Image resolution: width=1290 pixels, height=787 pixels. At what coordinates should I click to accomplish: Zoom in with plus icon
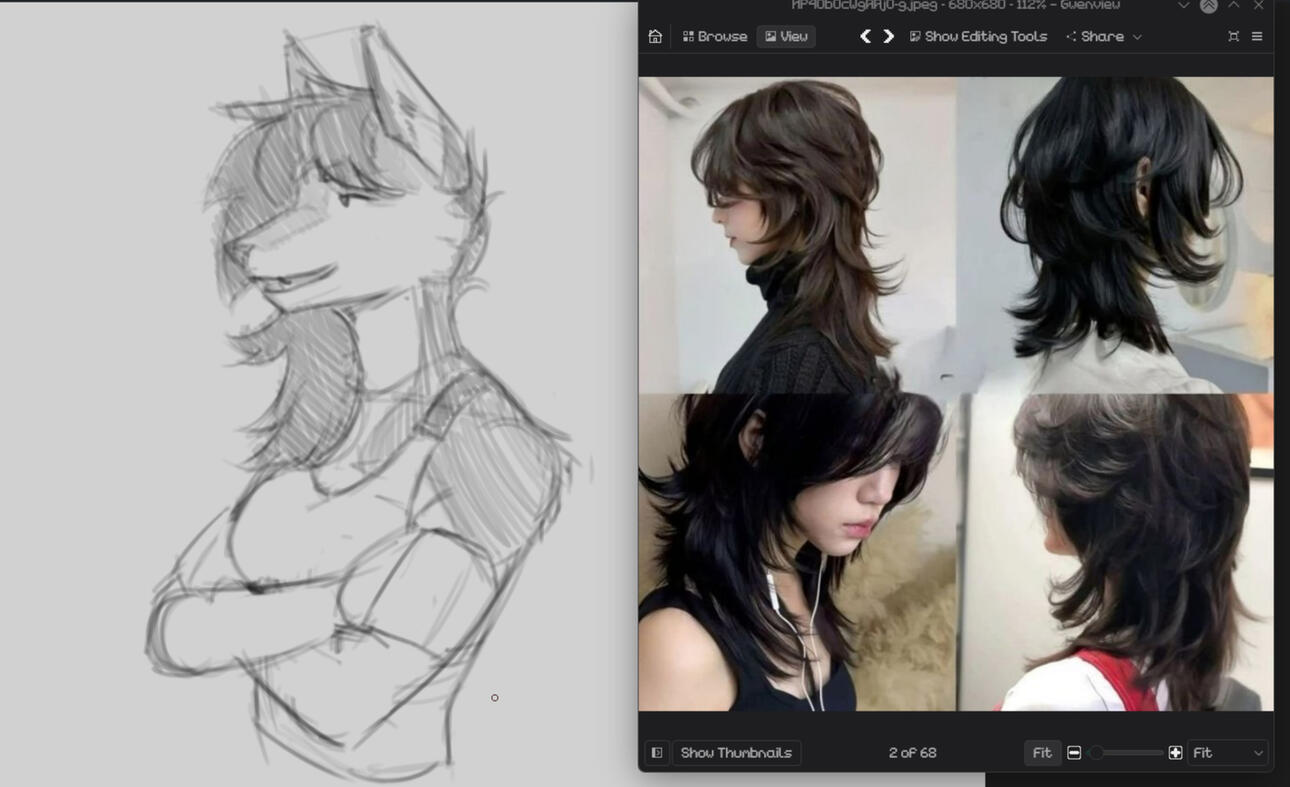[1175, 752]
